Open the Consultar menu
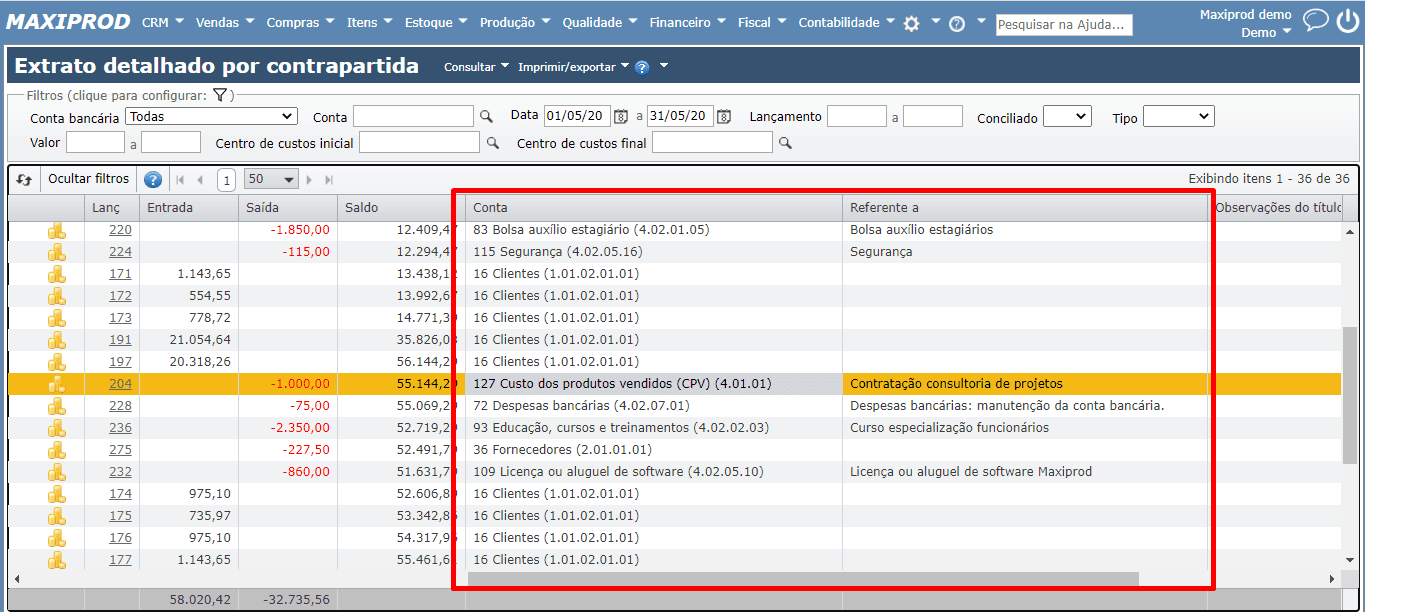This screenshot has height=616, width=1426. point(476,67)
